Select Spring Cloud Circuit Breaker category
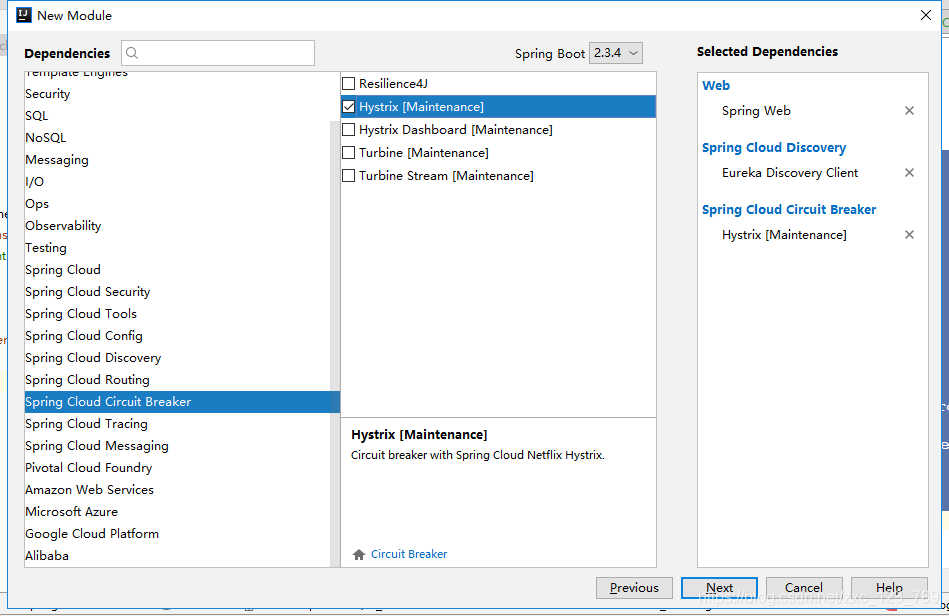 tap(182, 402)
